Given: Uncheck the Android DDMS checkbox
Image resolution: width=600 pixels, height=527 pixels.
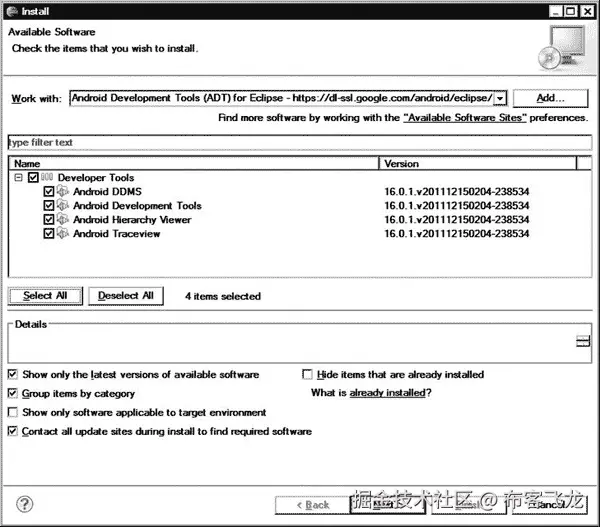Looking at the screenshot, I should click(x=49, y=191).
